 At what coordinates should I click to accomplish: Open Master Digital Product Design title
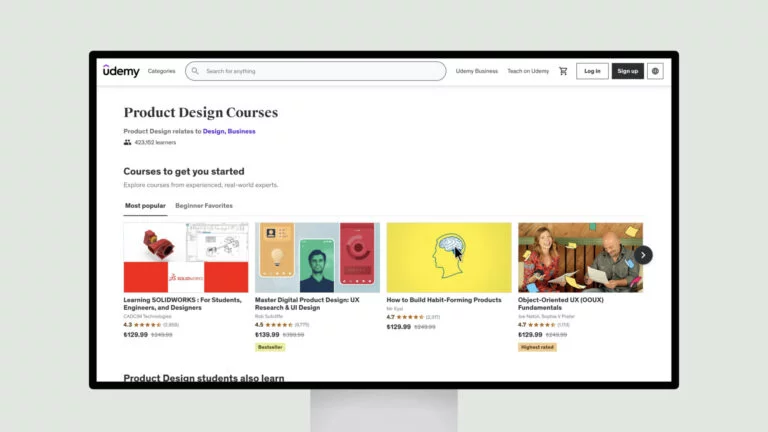[x=307, y=304]
